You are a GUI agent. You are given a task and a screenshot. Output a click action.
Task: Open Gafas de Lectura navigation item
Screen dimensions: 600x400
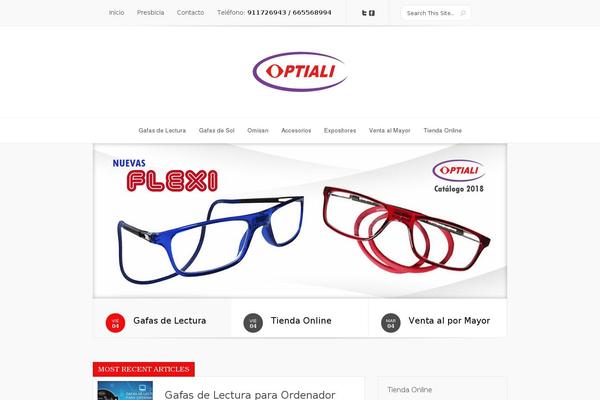pos(162,131)
